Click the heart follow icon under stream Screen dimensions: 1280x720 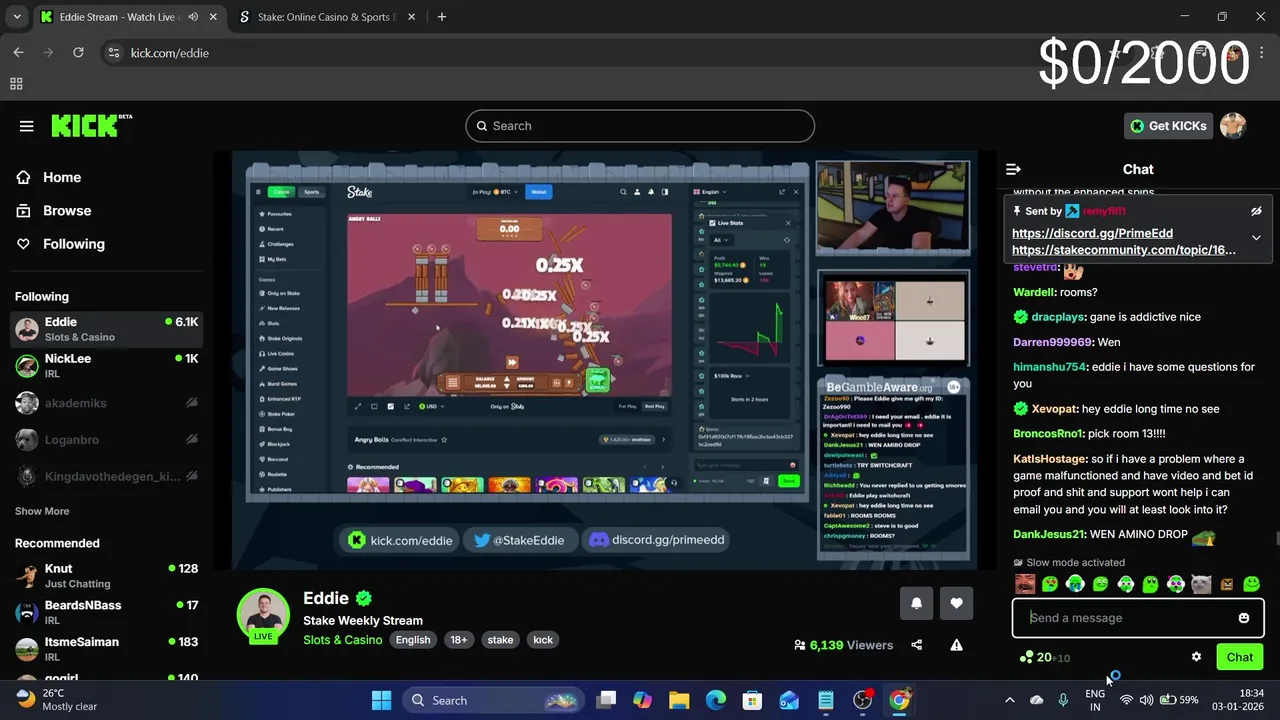(956, 603)
